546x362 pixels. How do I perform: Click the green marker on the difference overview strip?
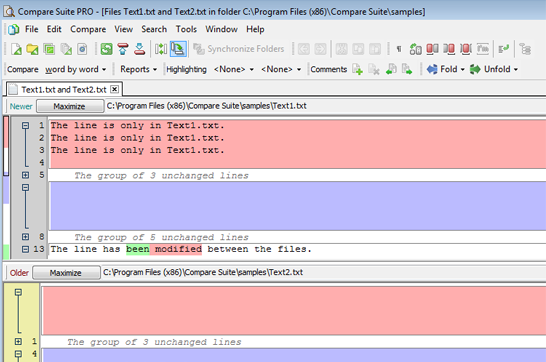tap(6, 252)
